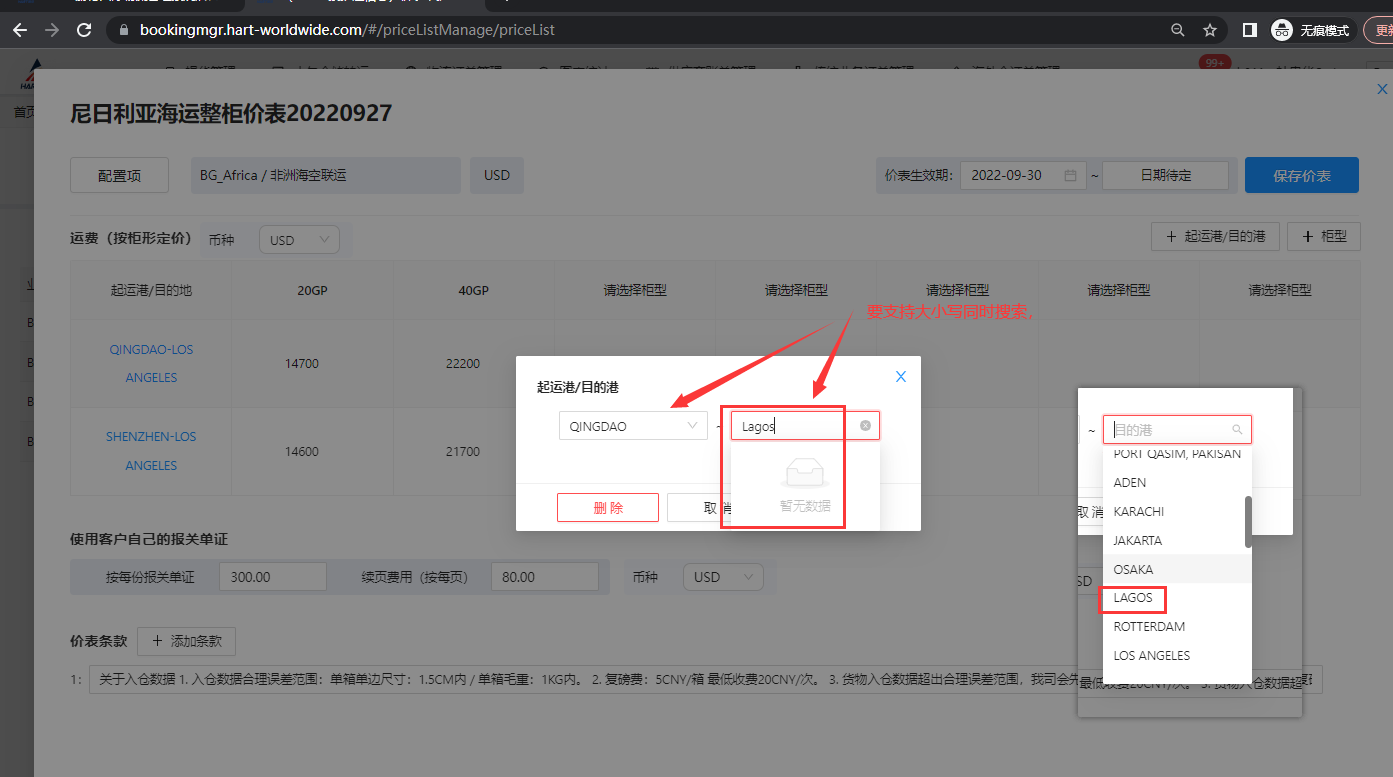This screenshot has height=777, width=1393.
Task: Expand the QINGDAO origin port dropdown
Action: tap(632, 426)
